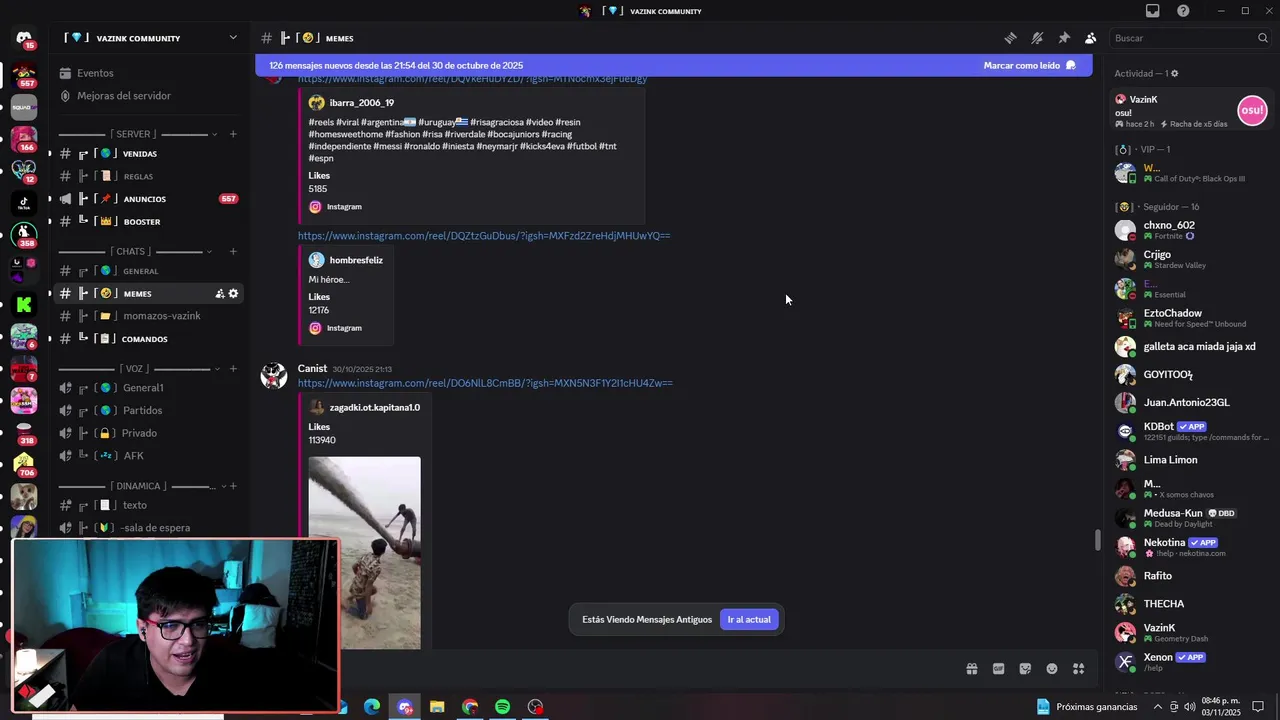
Task: Switch to the GENERAL text channel
Action: coord(149,271)
